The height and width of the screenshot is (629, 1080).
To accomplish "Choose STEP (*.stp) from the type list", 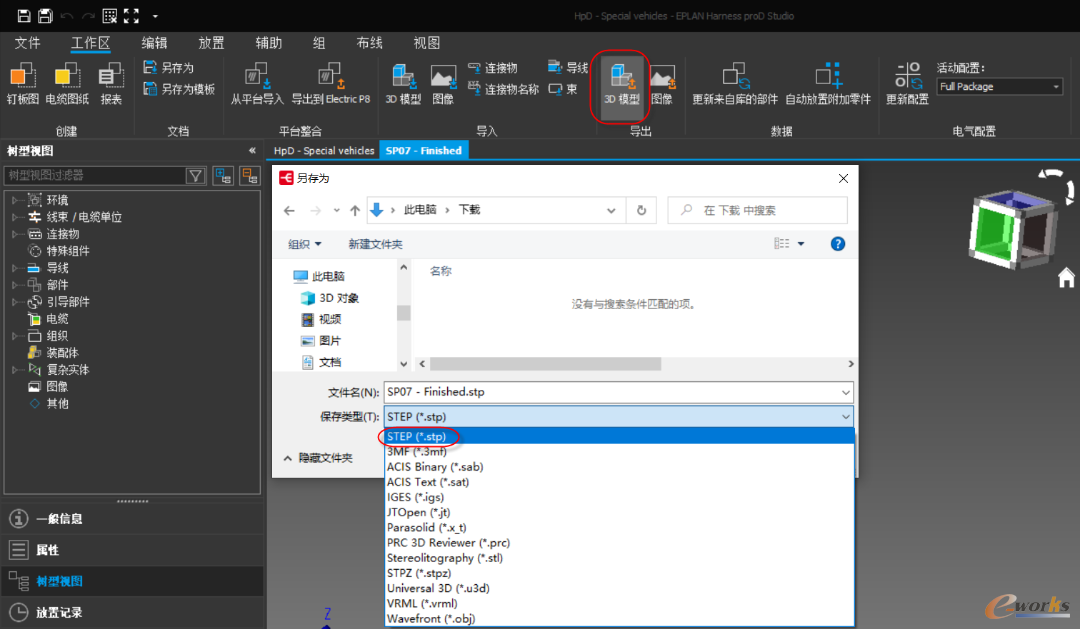I will pyautogui.click(x=619, y=436).
